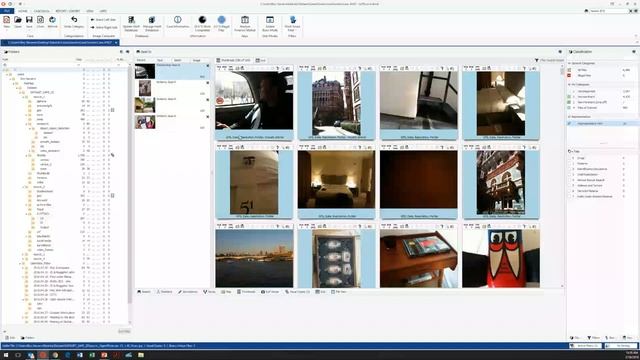Toggle the red Illegal Files category checkbox

[x=569, y=76]
